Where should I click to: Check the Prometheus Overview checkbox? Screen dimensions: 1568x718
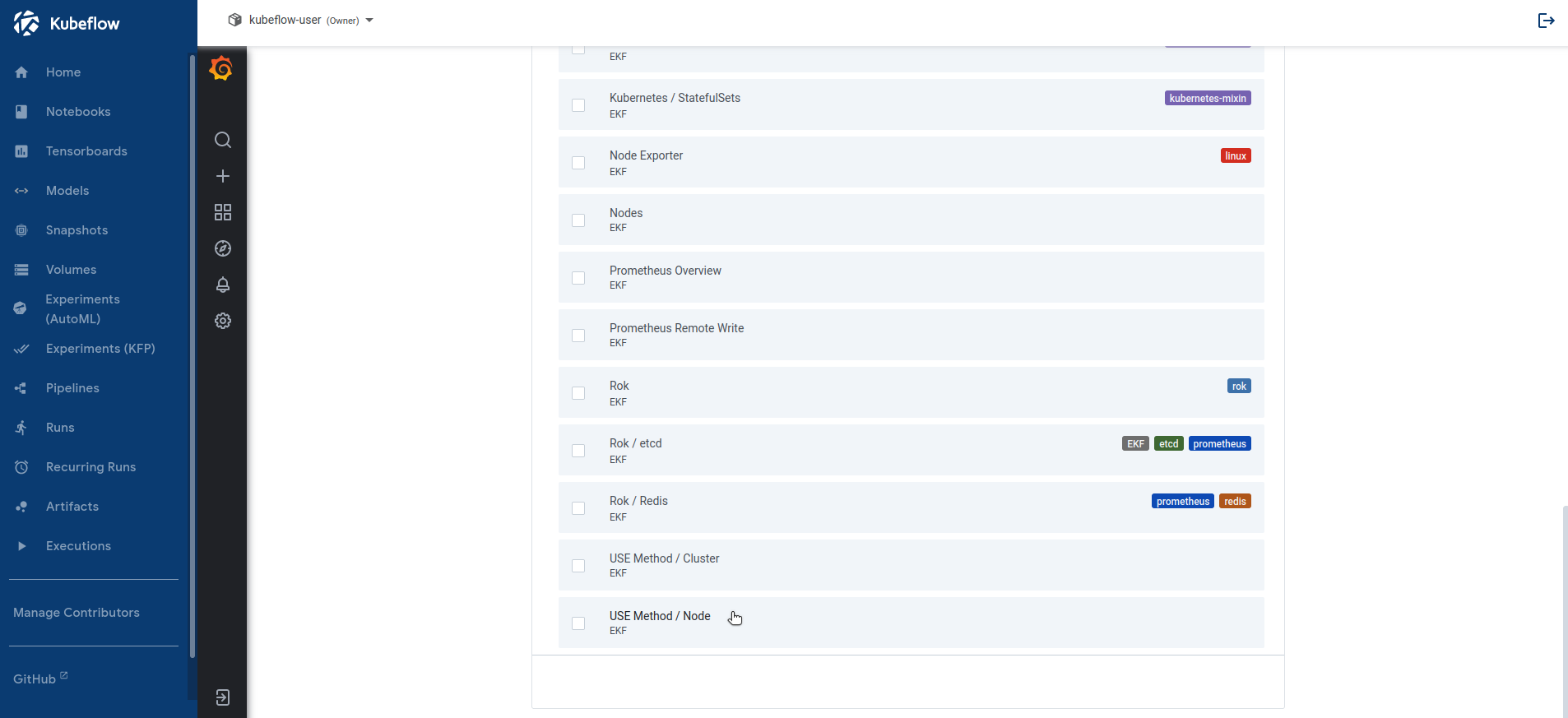pyautogui.click(x=578, y=278)
